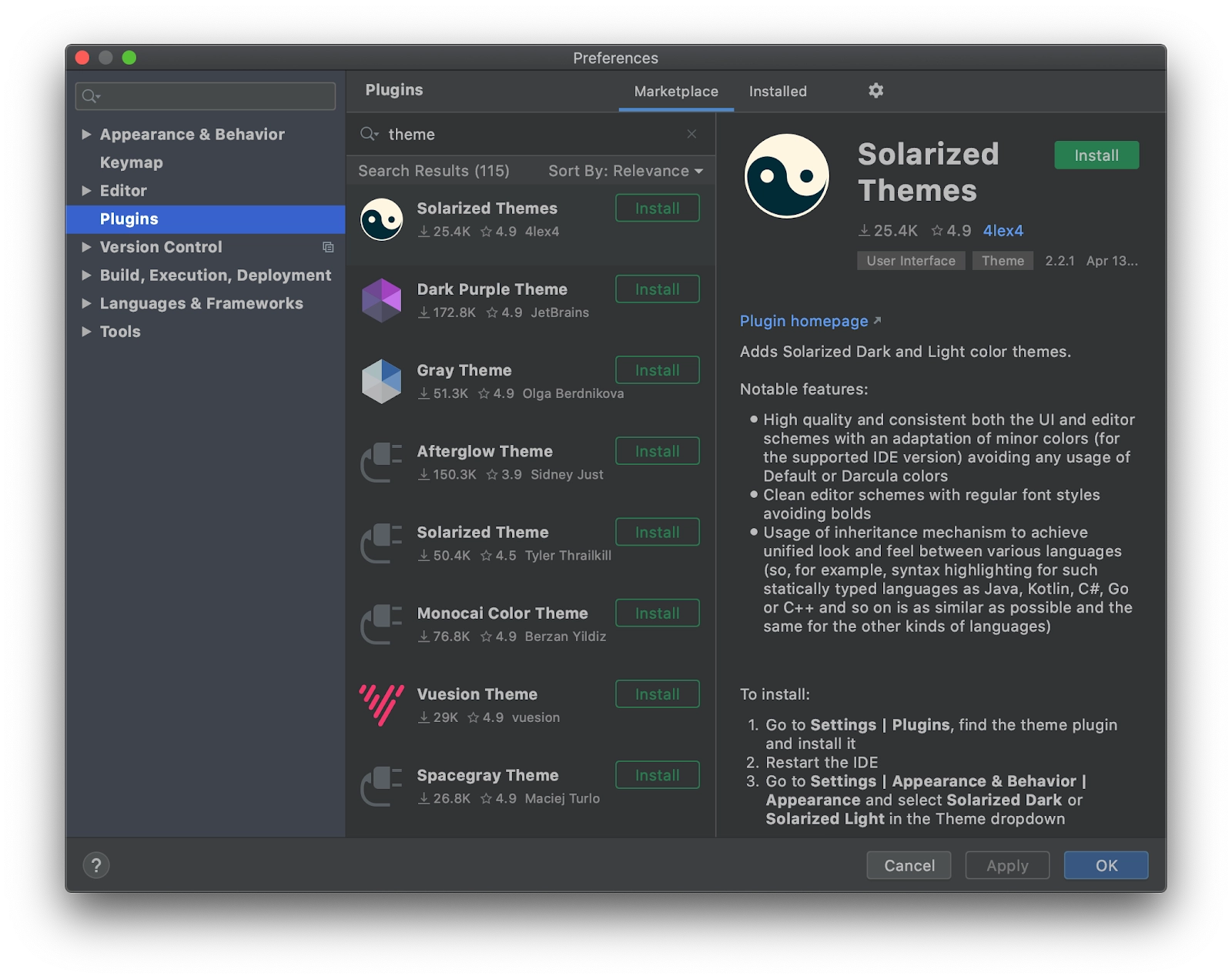Expand the Tools section

point(86,332)
